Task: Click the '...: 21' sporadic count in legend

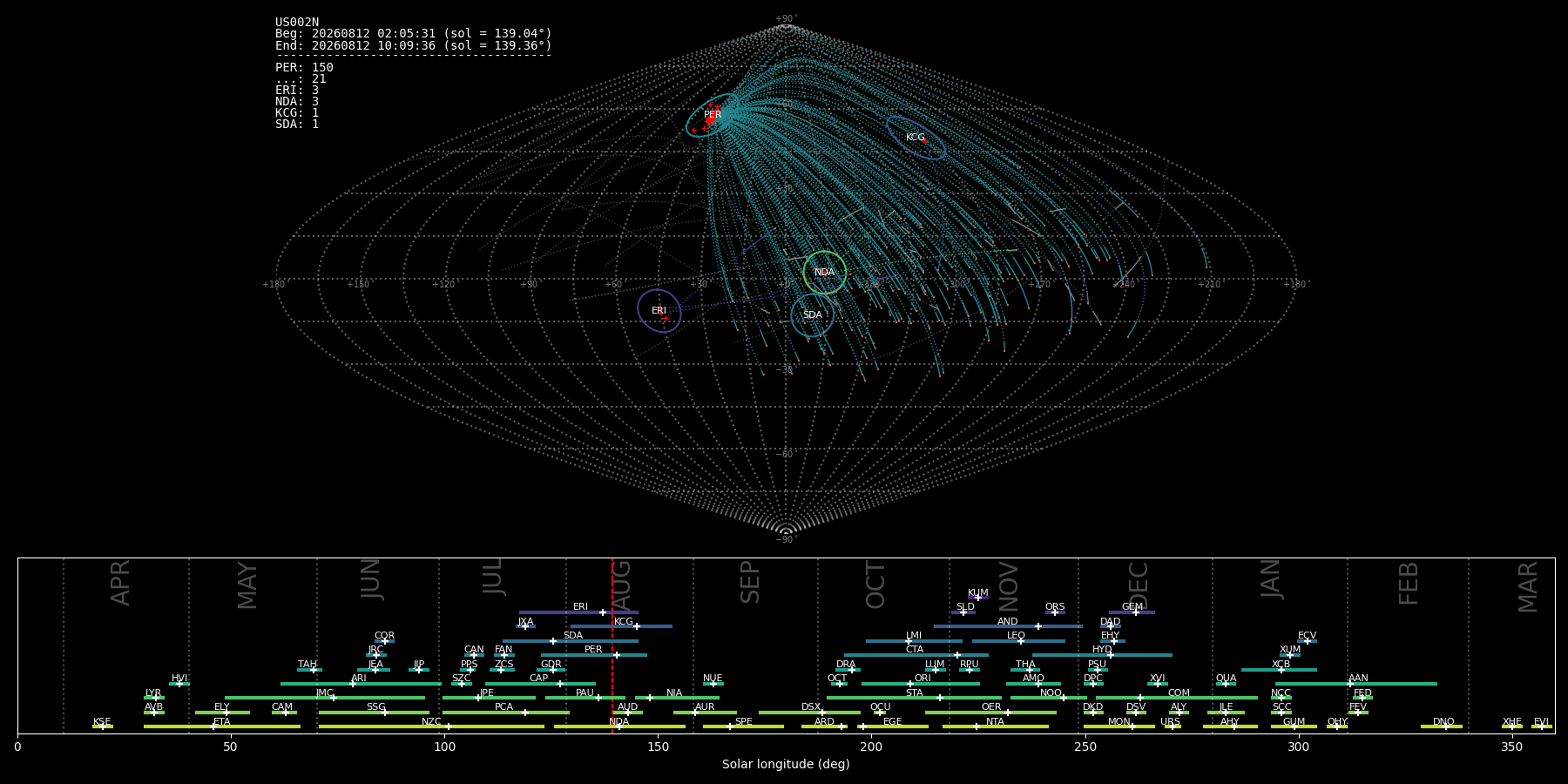Action: 301,78
